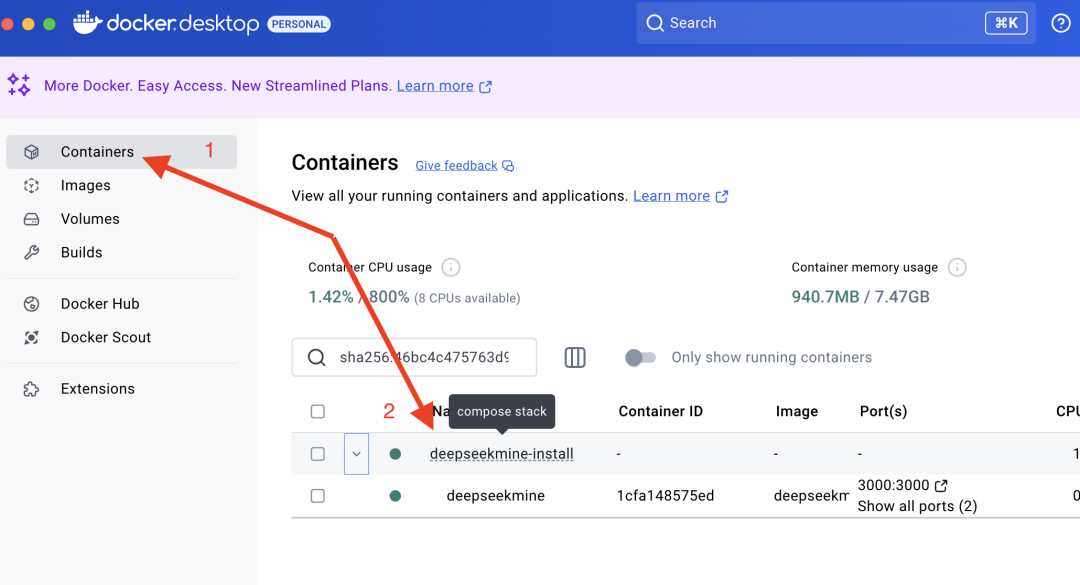This screenshot has width=1080, height=585.
Task: Collapse the deepseekmine-install stack chevron
Action: tap(356, 454)
